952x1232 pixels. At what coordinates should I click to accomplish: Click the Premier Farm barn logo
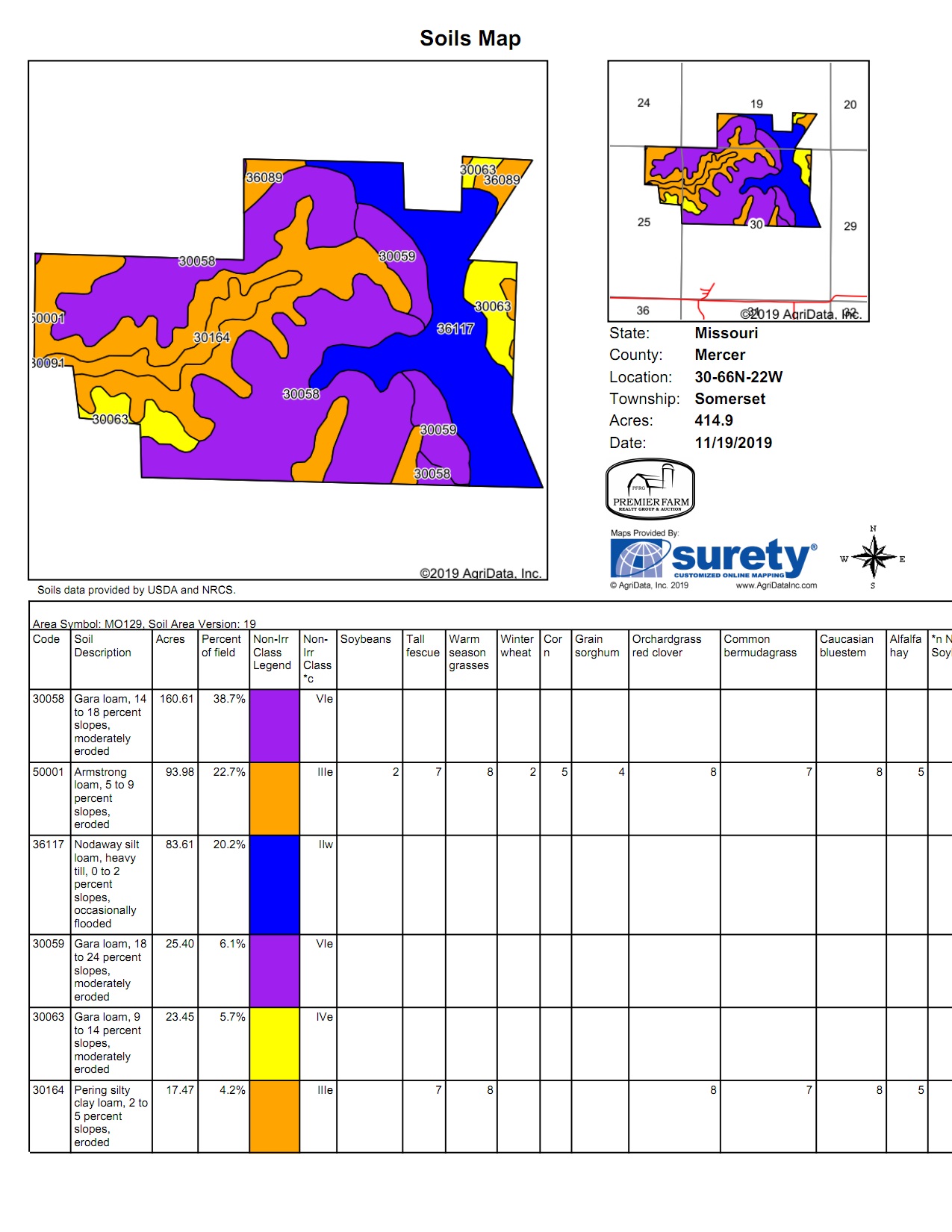(650, 489)
